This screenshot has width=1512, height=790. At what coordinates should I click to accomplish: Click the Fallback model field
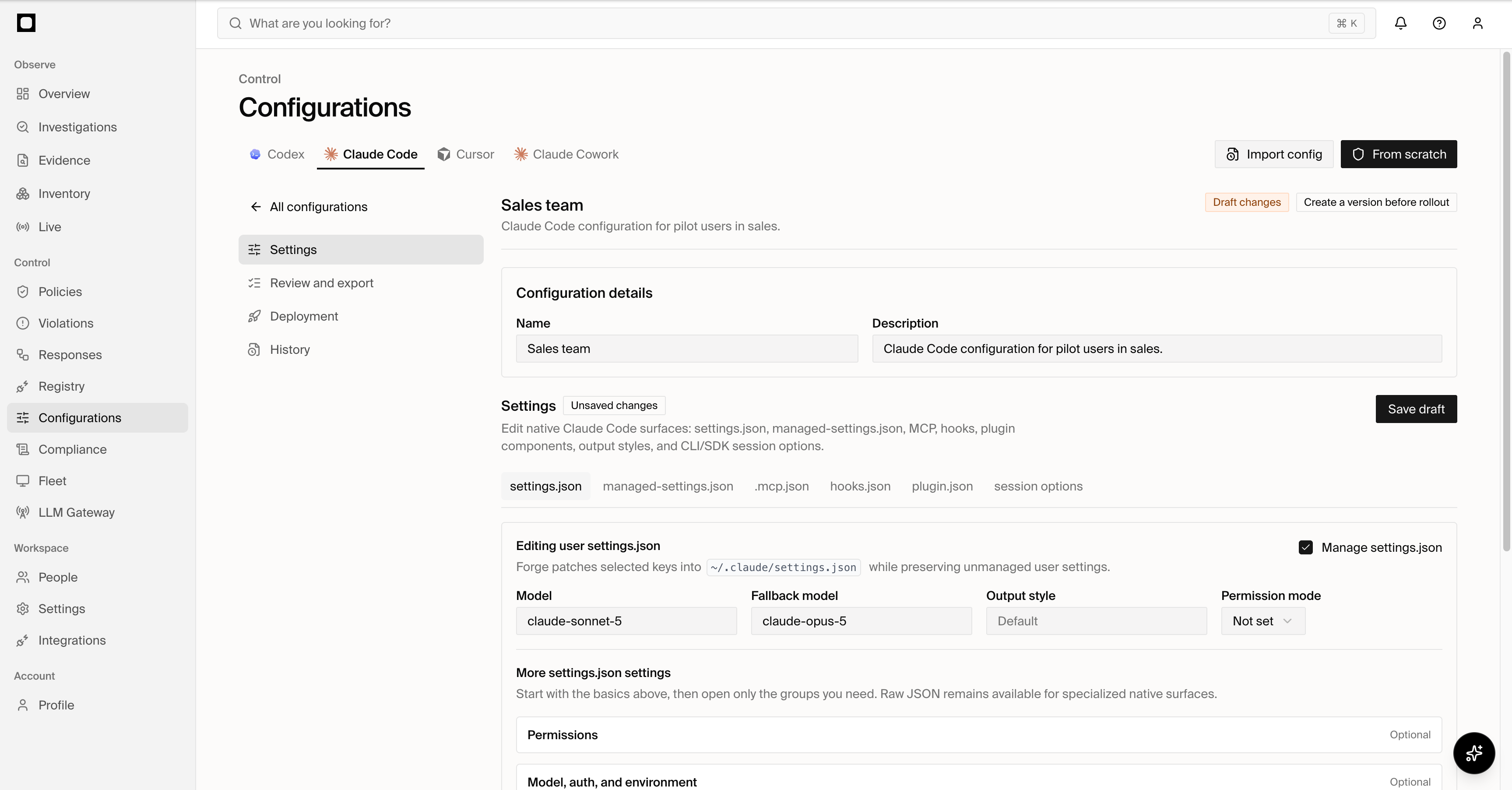[861, 621]
